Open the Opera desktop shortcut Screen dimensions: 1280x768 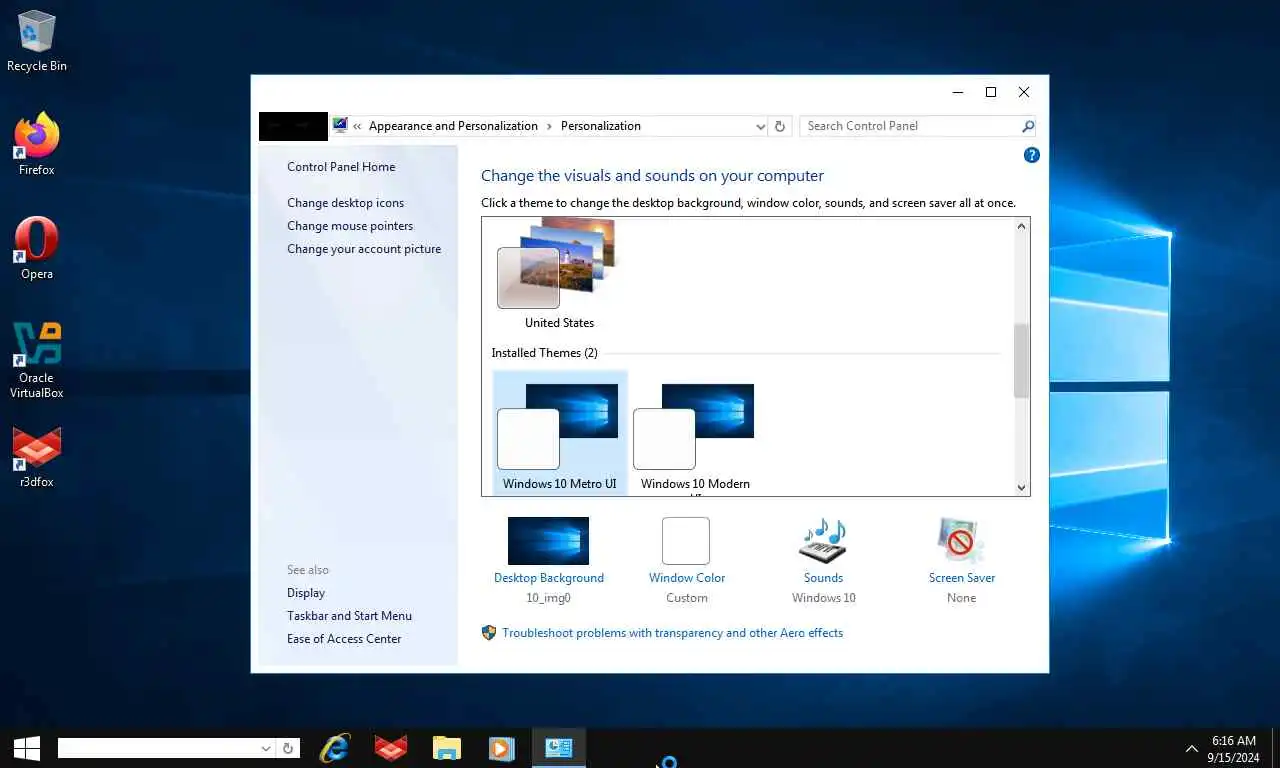tap(37, 249)
